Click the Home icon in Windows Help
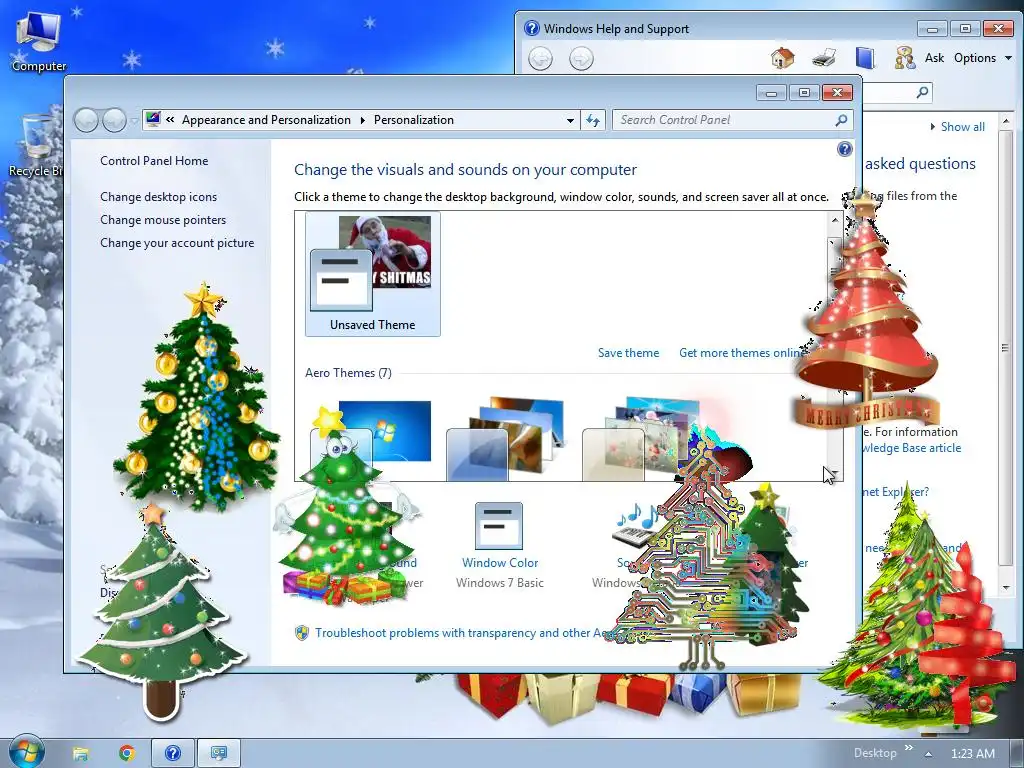 (x=782, y=58)
